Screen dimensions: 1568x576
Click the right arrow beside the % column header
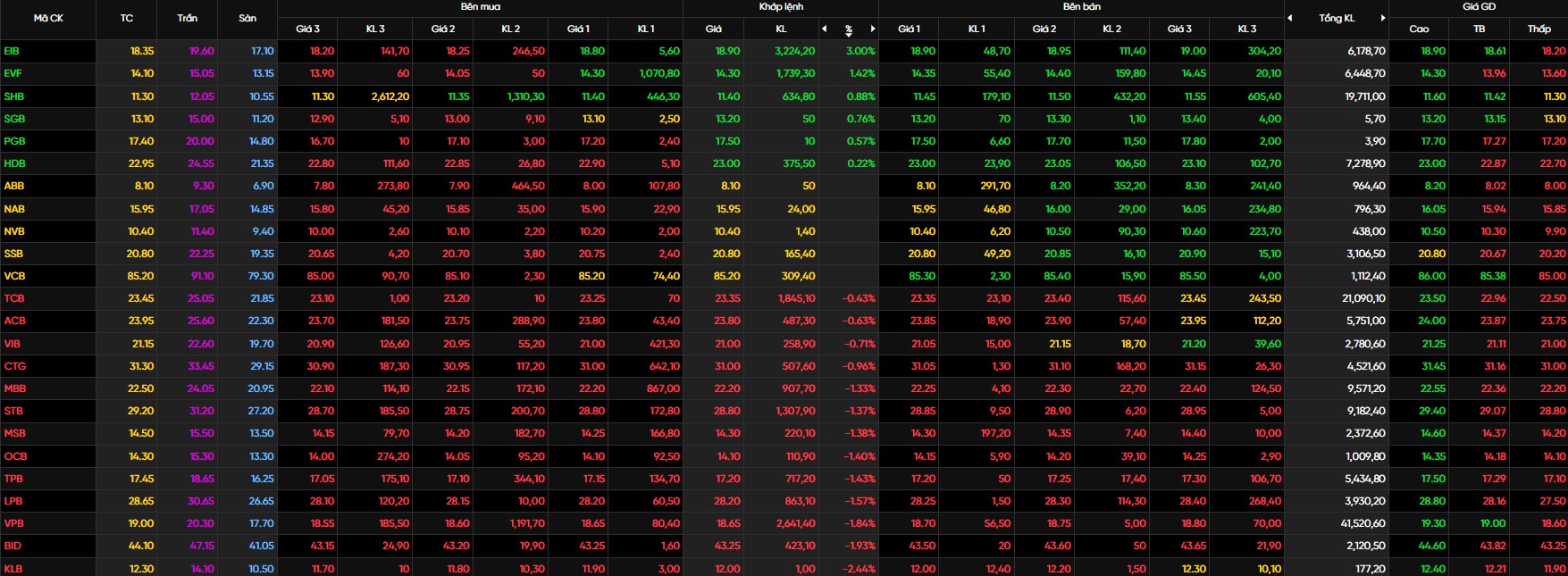click(873, 29)
